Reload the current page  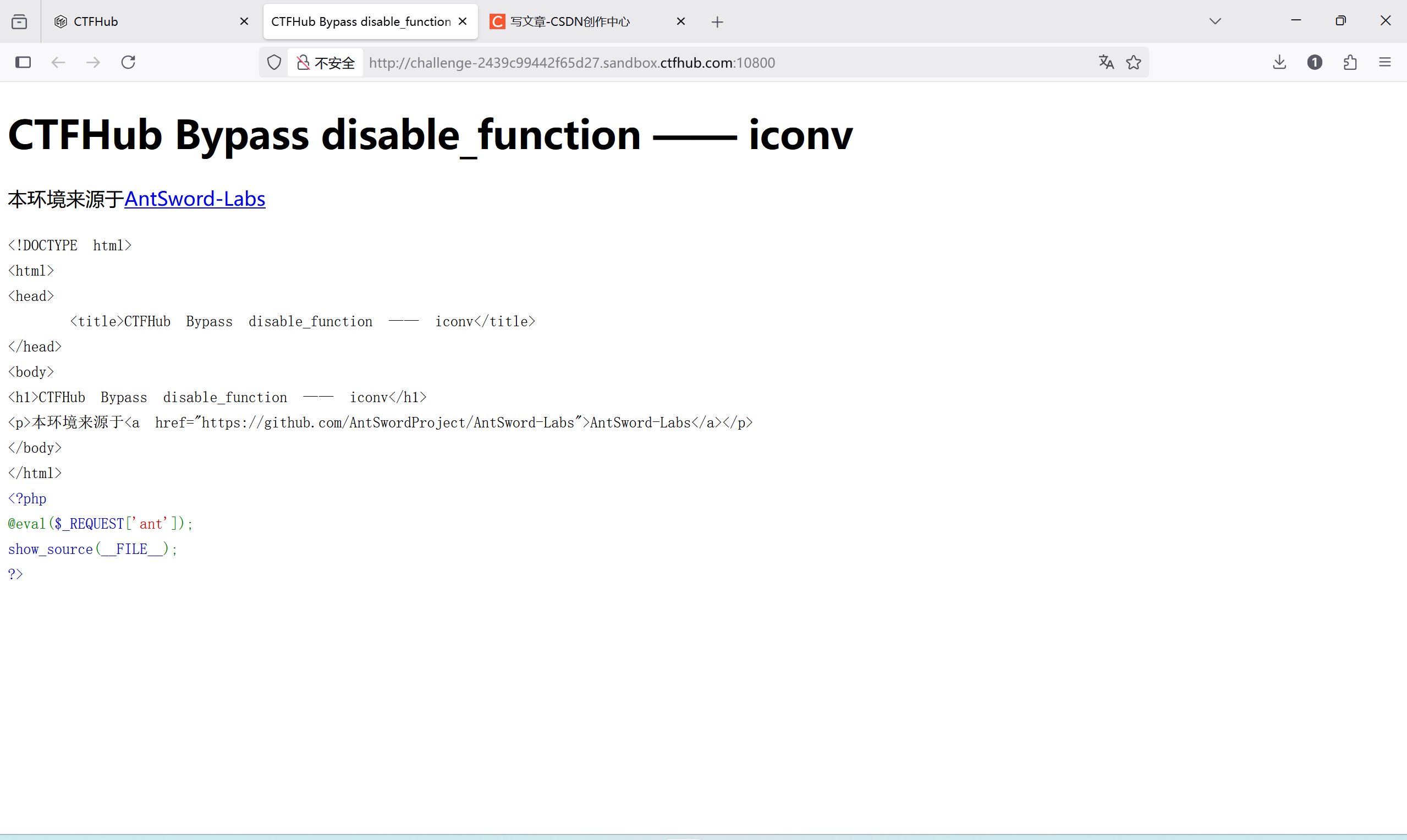pyautogui.click(x=129, y=62)
